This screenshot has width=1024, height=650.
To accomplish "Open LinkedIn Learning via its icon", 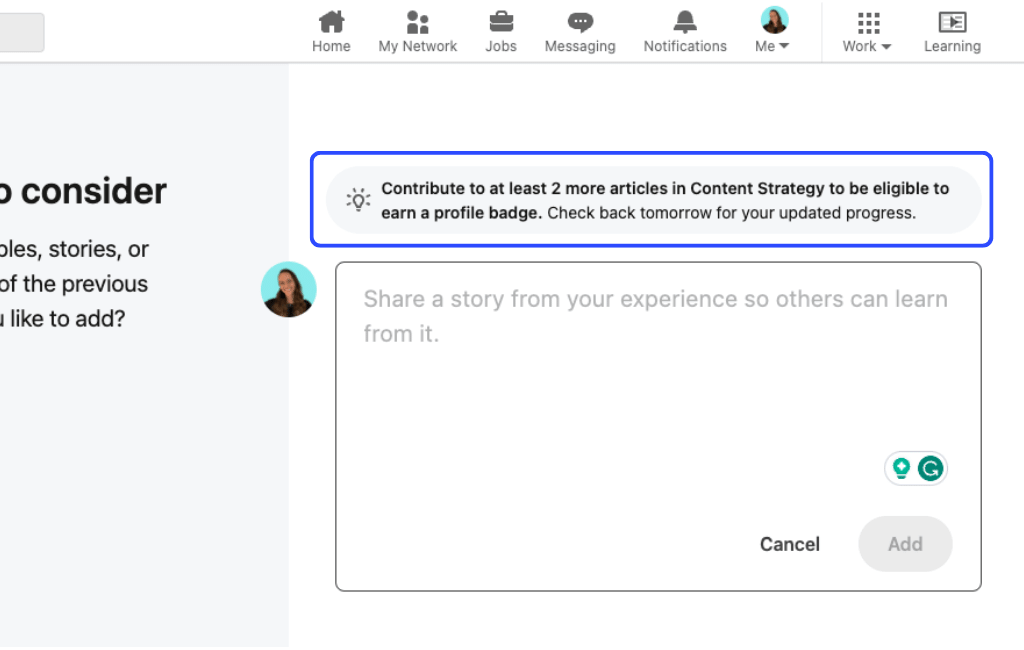I will (952, 22).
